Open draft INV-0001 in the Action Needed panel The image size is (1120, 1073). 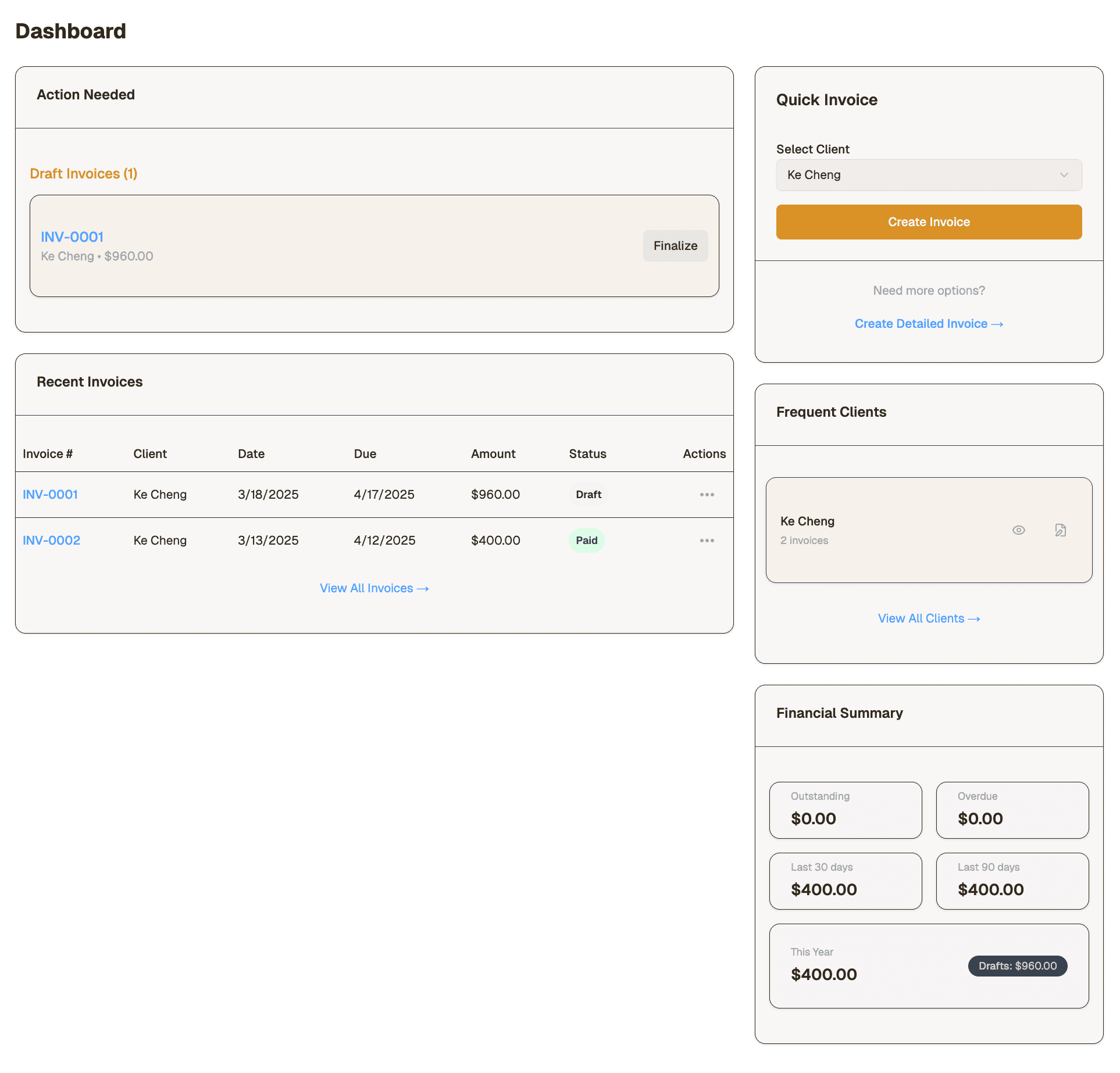tap(71, 237)
